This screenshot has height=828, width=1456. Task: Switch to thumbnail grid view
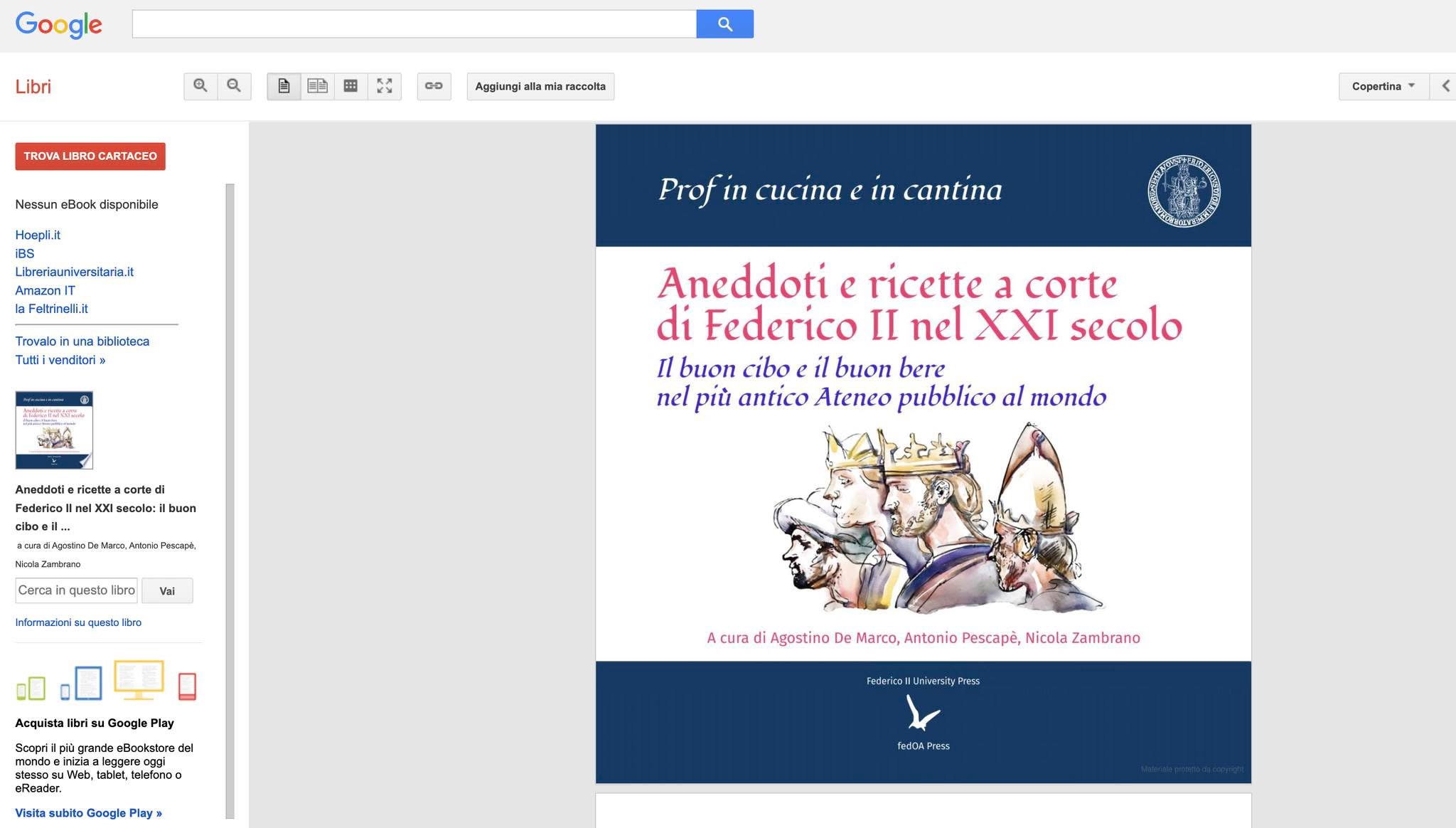click(x=350, y=86)
